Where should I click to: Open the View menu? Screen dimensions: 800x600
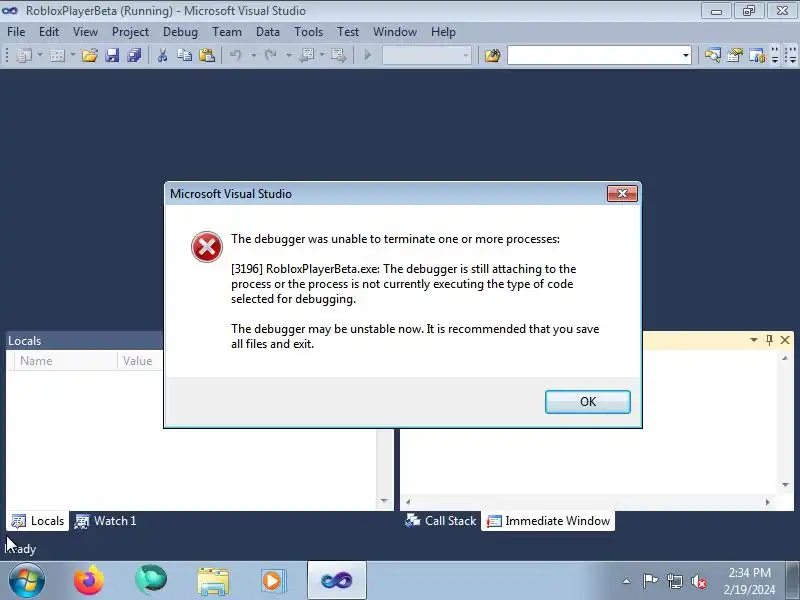85,32
